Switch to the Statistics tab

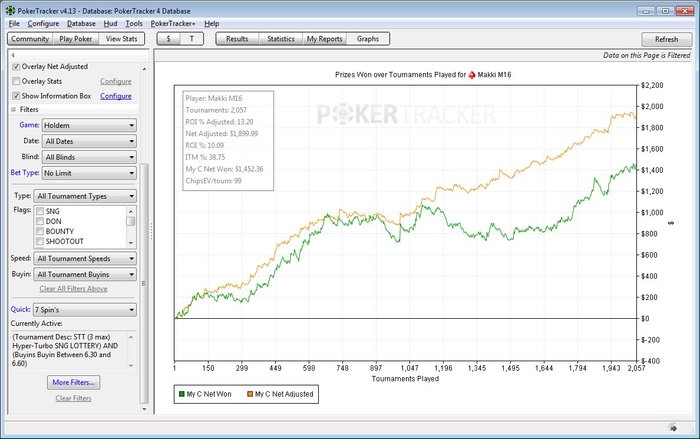coord(281,39)
